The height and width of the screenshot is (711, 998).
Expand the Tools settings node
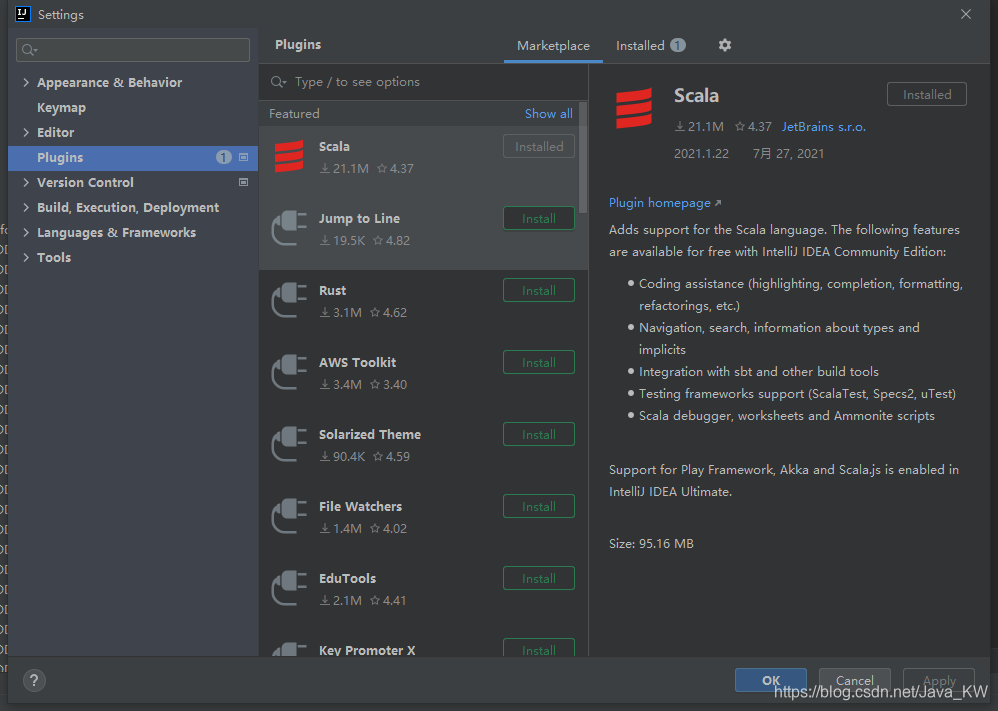26,257
